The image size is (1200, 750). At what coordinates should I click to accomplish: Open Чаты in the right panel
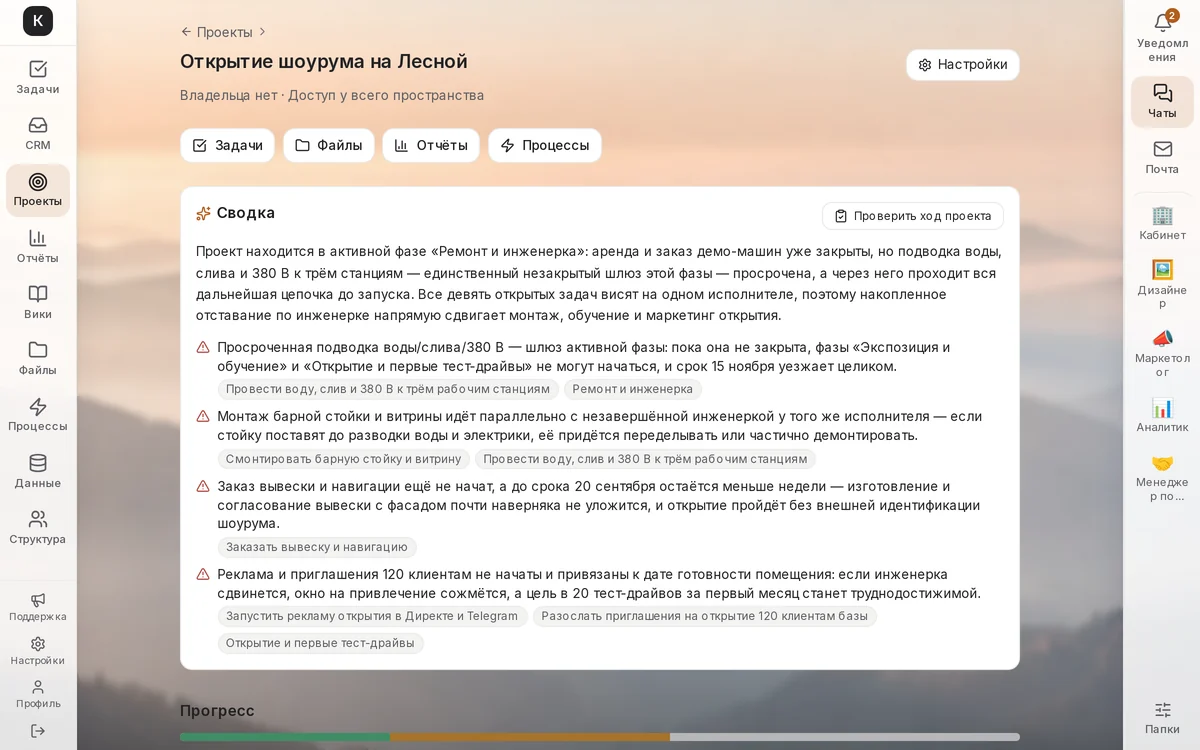[x=1162, y=102]
